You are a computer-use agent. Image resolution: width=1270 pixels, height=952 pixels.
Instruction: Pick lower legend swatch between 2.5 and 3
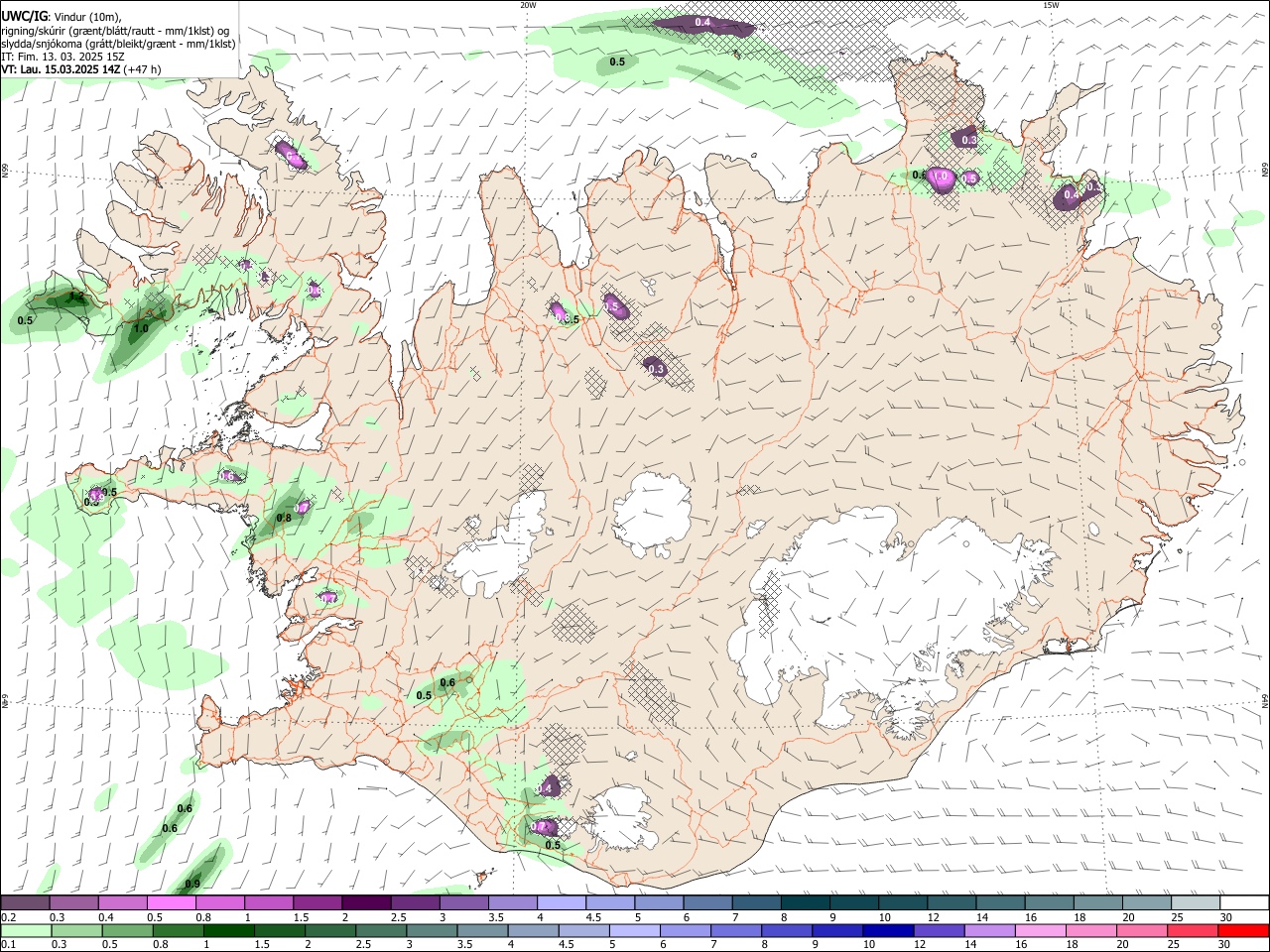point(381,930)
